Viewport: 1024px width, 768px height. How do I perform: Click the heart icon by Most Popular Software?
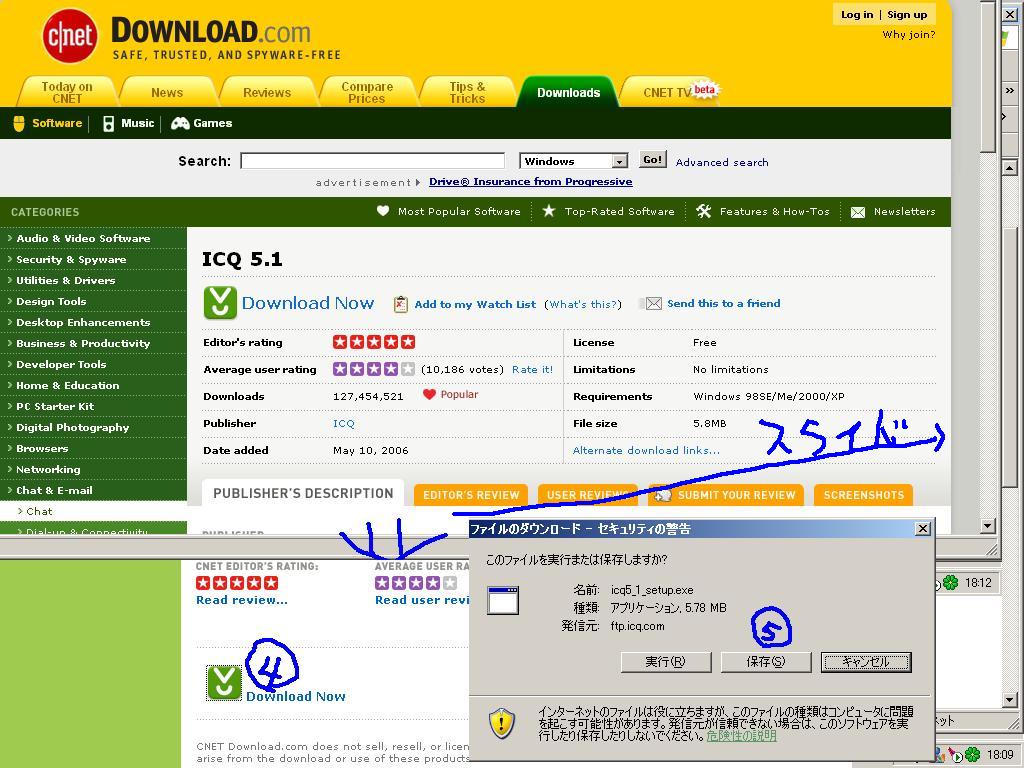click(x=383, y=210)
